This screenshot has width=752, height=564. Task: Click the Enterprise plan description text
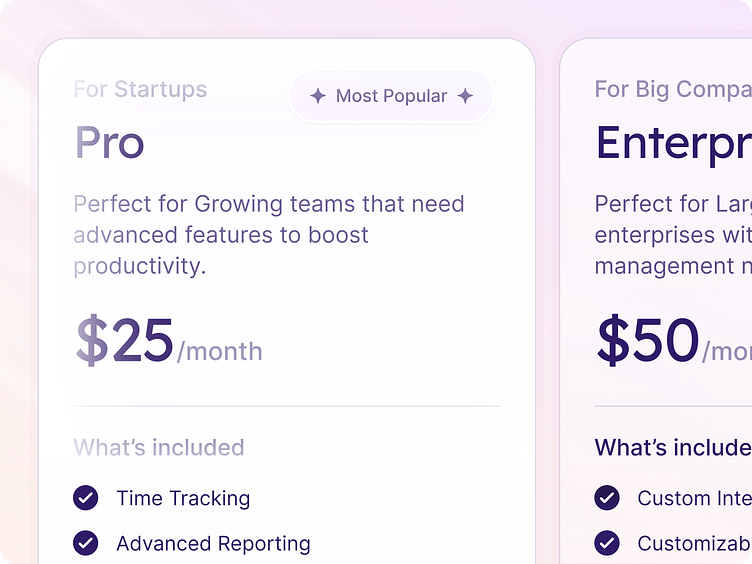[672, 235]
